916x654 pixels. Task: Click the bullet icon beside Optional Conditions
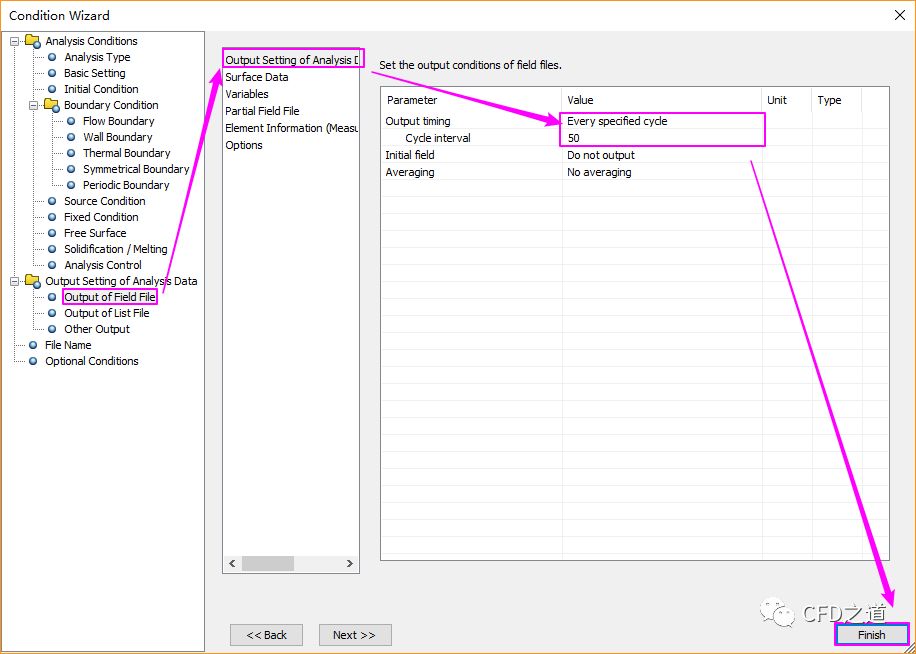tap(33, 361)
